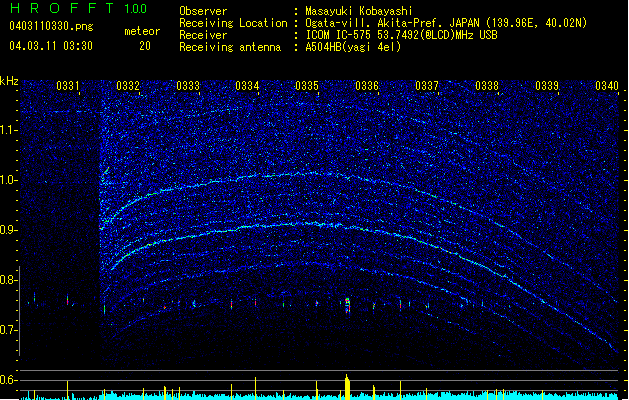Click the Ogata-vill. Akita-Pref. JAPAN location text
The width and height of the screenshot is (629, 400).
[x=446, y=23]
